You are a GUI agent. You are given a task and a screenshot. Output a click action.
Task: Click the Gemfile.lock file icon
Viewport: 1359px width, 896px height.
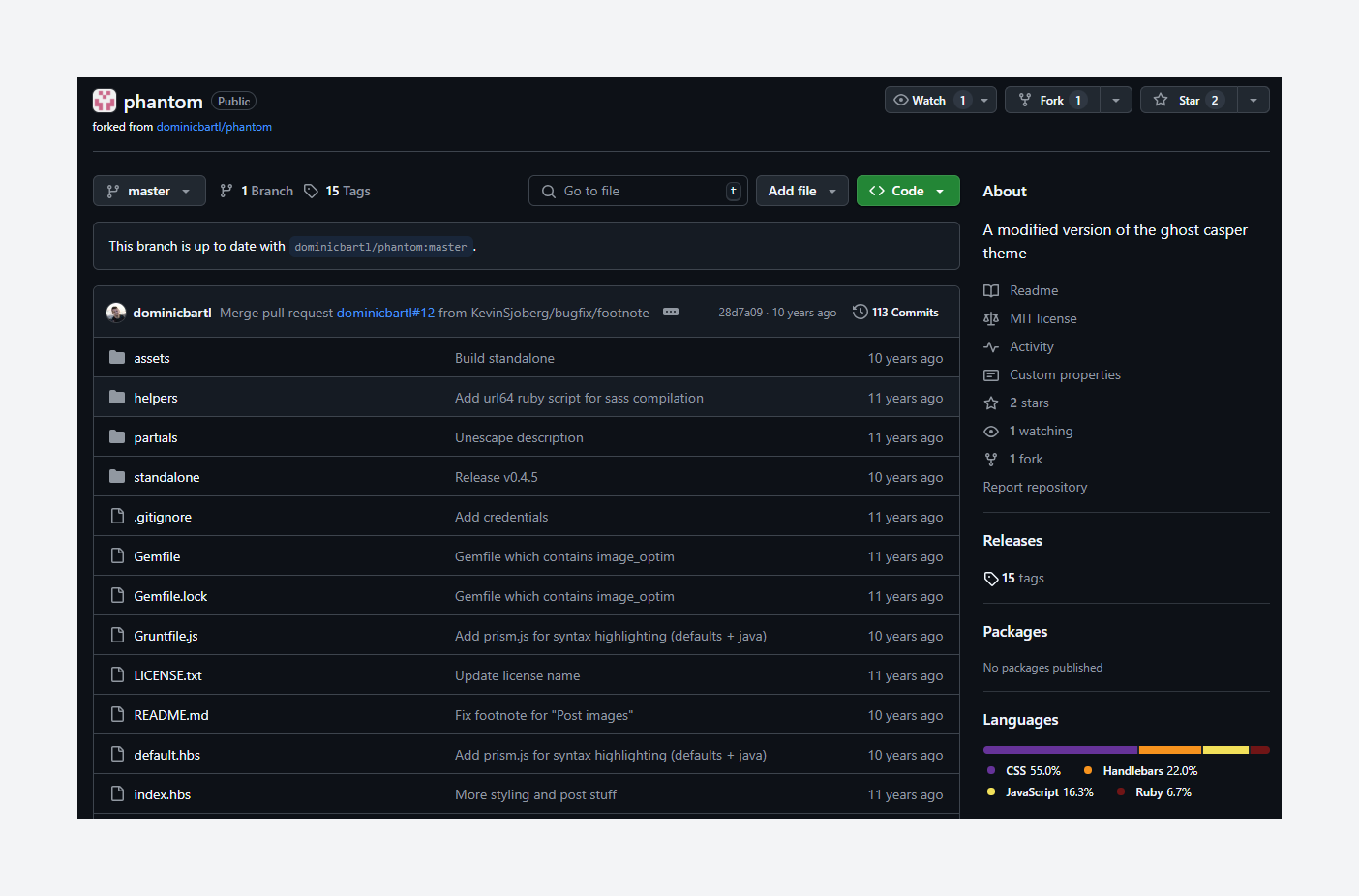click(117, 596)
